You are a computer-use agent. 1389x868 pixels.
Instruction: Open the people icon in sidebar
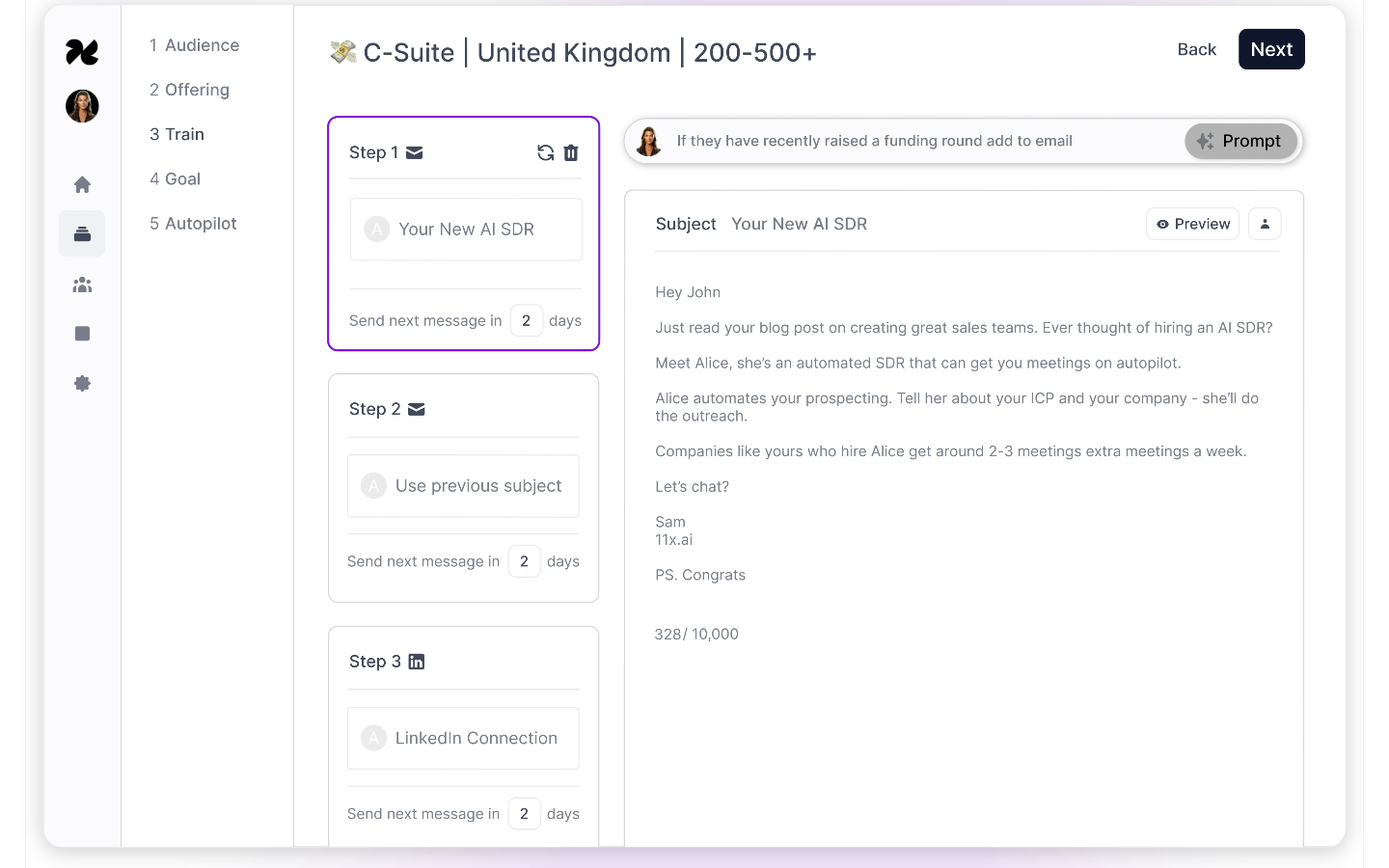(x=82, y=285)
